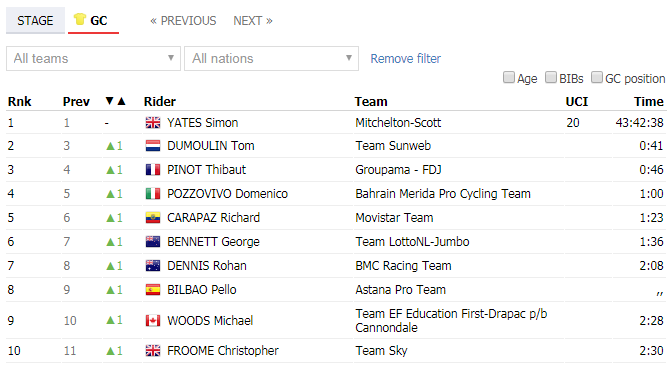
Task: Click the Canadian flag beside WOODS Michael
Action: (x=153, y=321)
